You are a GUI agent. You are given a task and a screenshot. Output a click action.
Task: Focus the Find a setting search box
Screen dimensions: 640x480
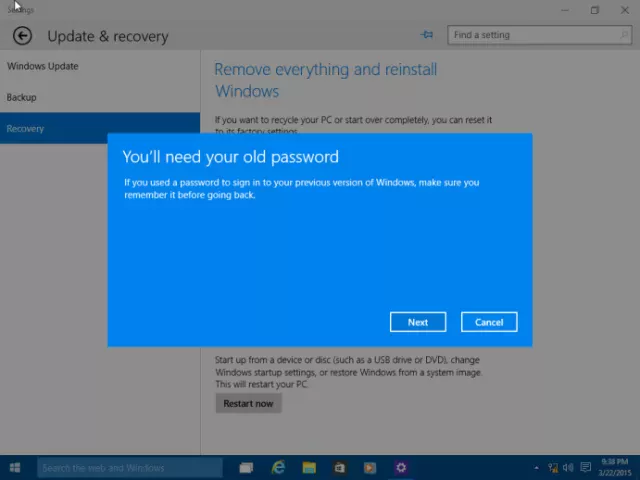tap(540, 35)
